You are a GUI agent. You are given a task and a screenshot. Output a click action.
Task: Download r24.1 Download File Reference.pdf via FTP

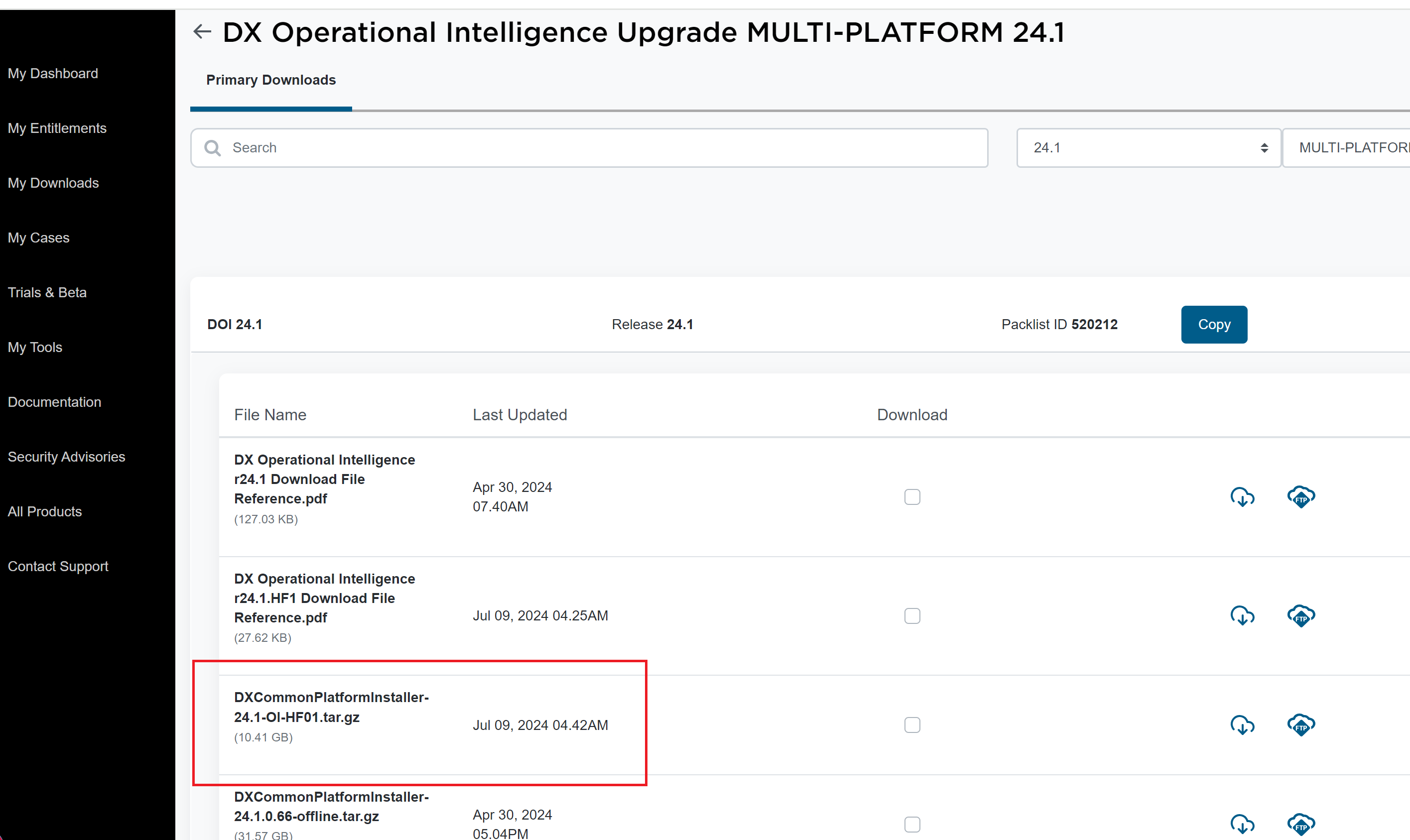[1301, 497]
